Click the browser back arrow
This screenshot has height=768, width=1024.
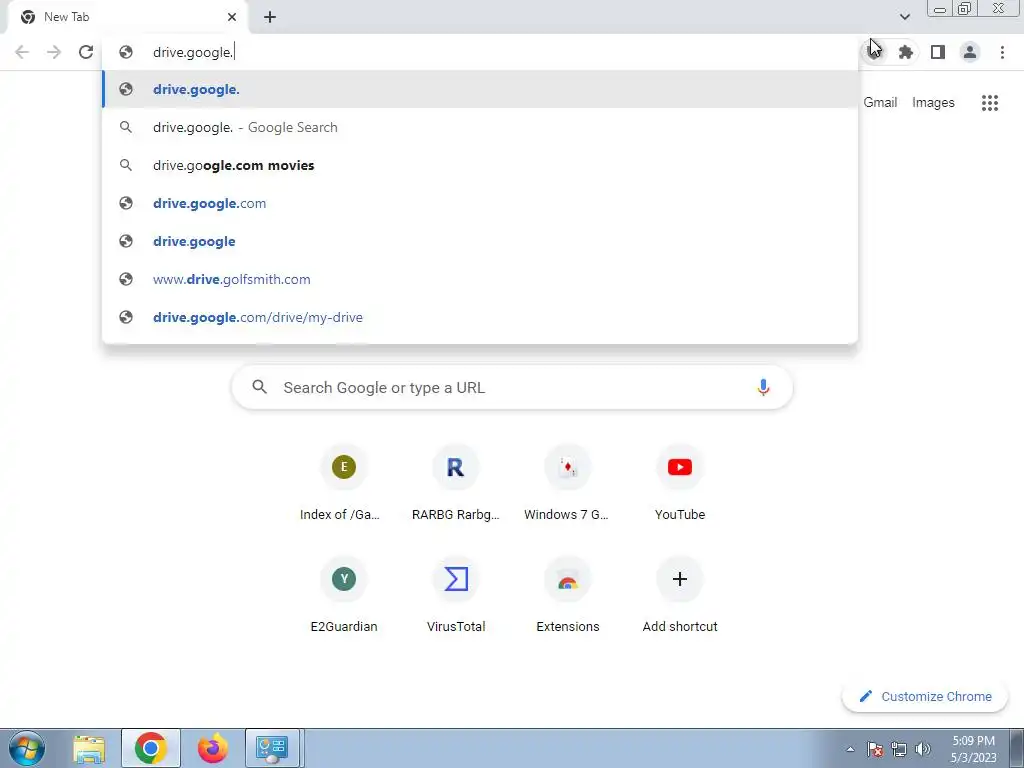[x=22, y=52]
